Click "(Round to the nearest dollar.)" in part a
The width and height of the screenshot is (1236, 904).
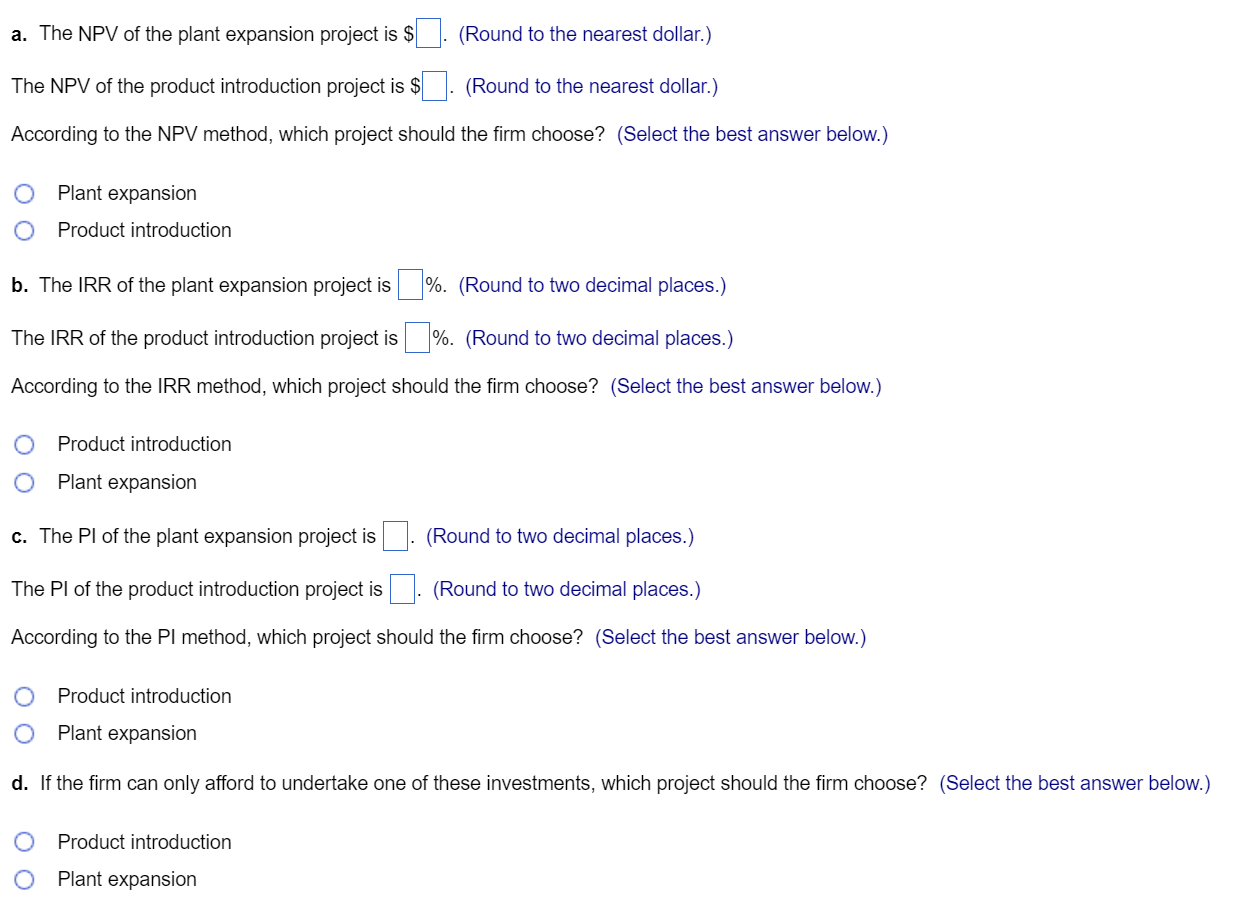click(584, 33)
